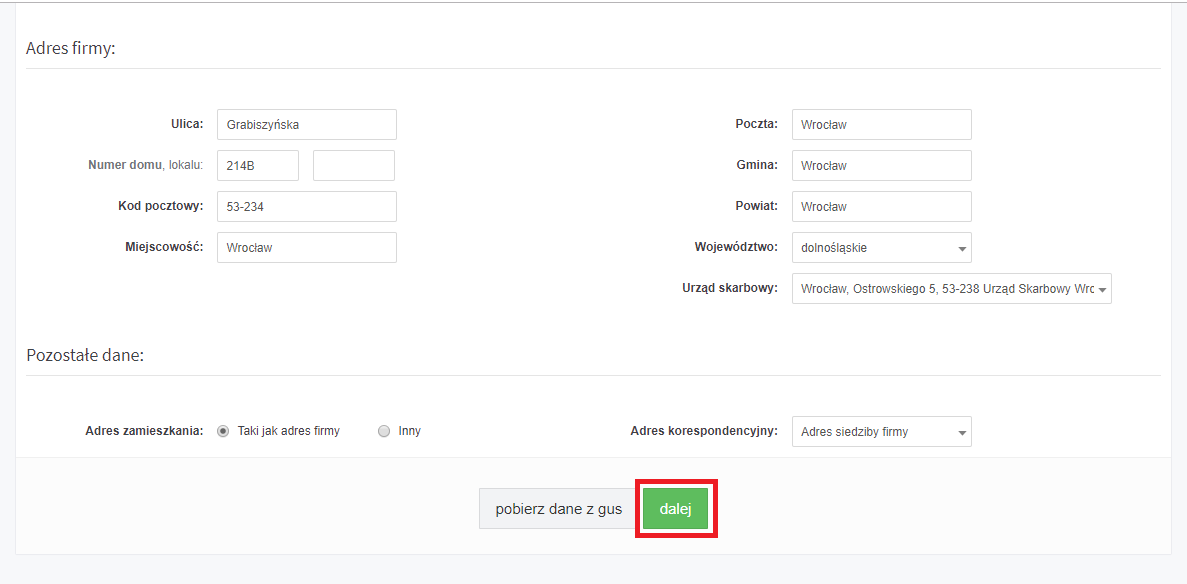Click the Kod pocztowy postal code field
The height and width of the screenshot is (584, 1187).
(307, 206)
